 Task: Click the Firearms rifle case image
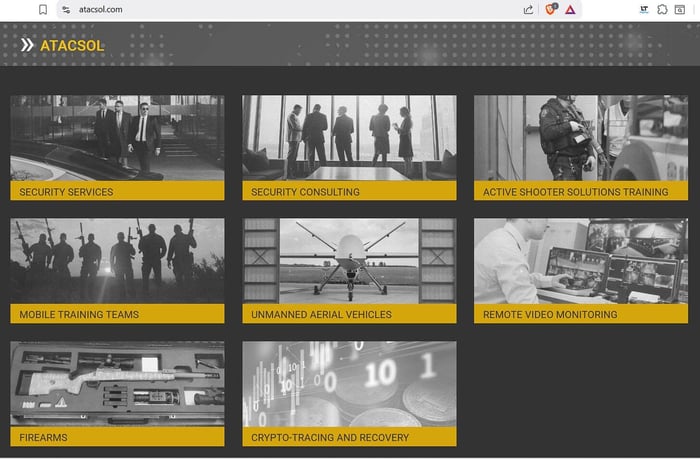[117, 383]
